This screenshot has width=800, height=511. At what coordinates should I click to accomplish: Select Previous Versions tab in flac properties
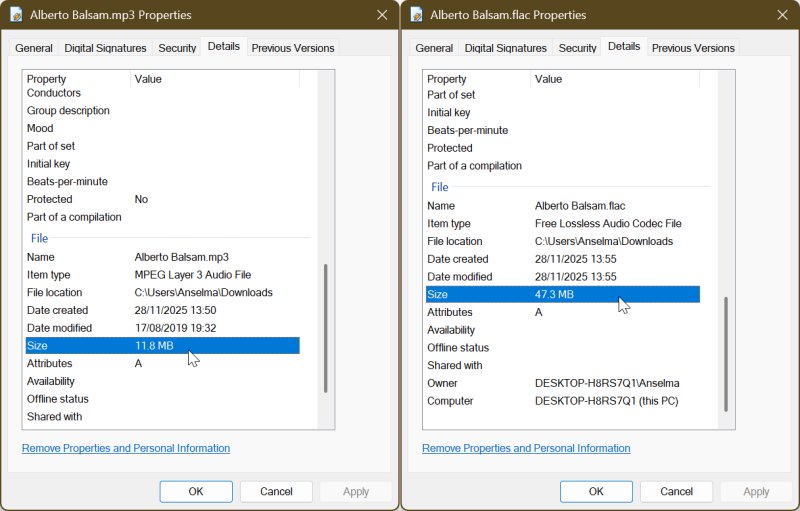(x=692, y=48)
